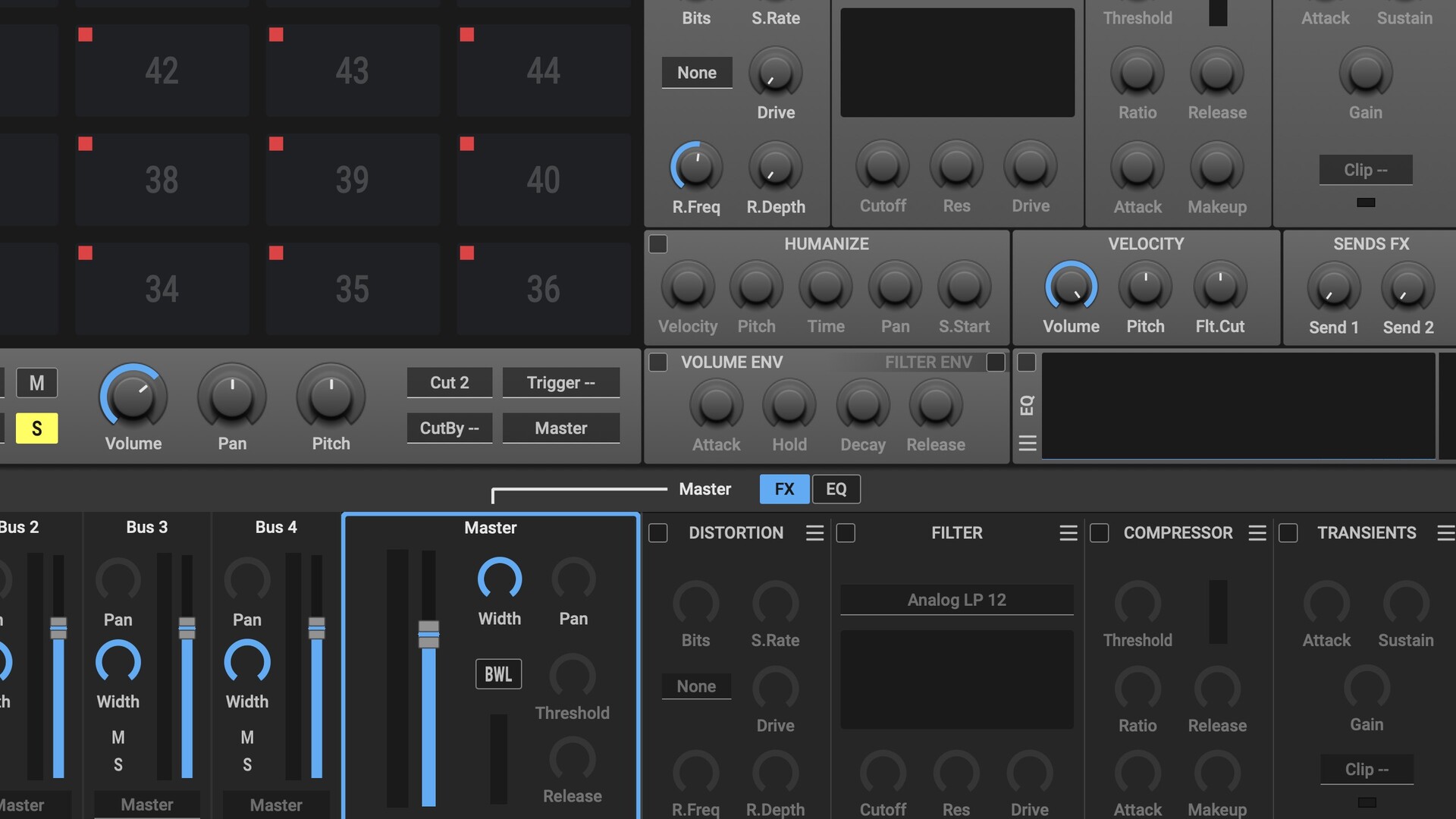Open the Bus 3 output Master dropdown
1456x819 pixels.
pos(147,805)
